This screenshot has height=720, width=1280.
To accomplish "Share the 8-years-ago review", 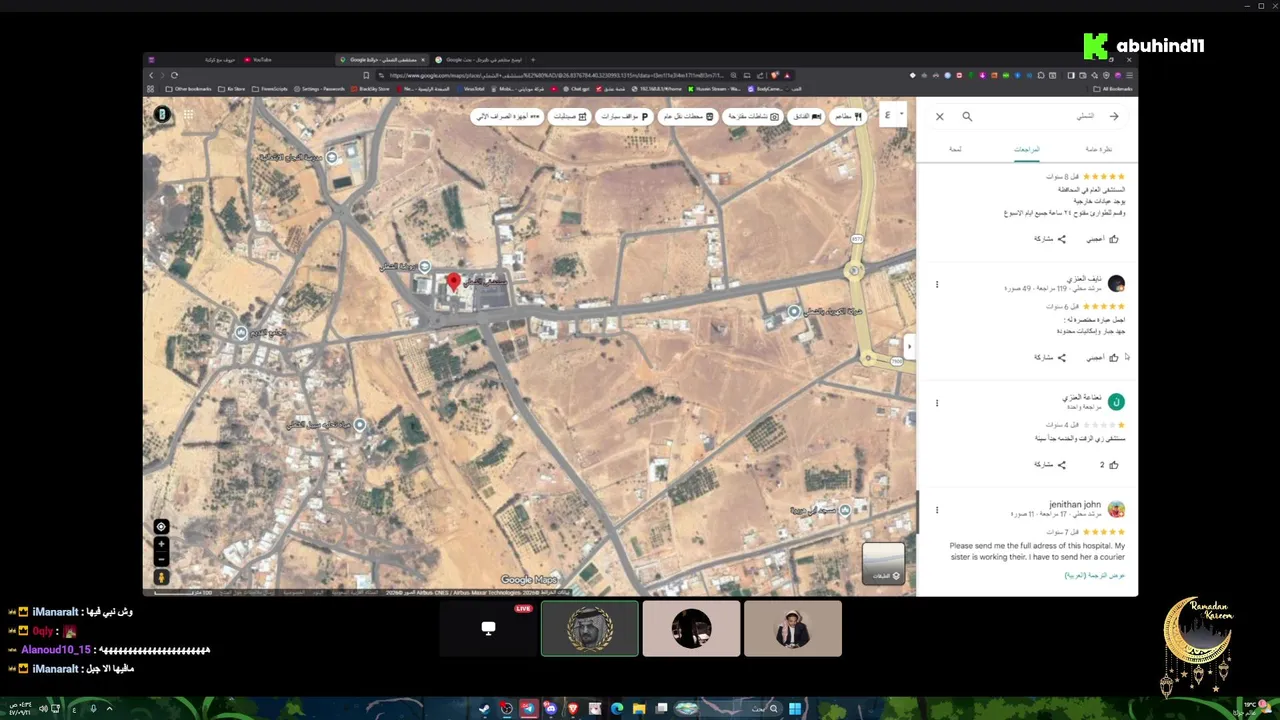I will coord(1050,239).
